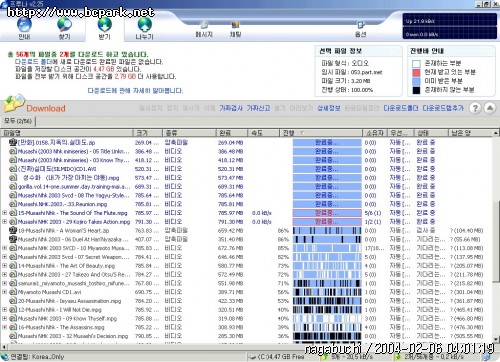Click the blue 이미 받은 부분 legend swatch
This screenshot has width=500, height=362.
(x=416, y=81)
